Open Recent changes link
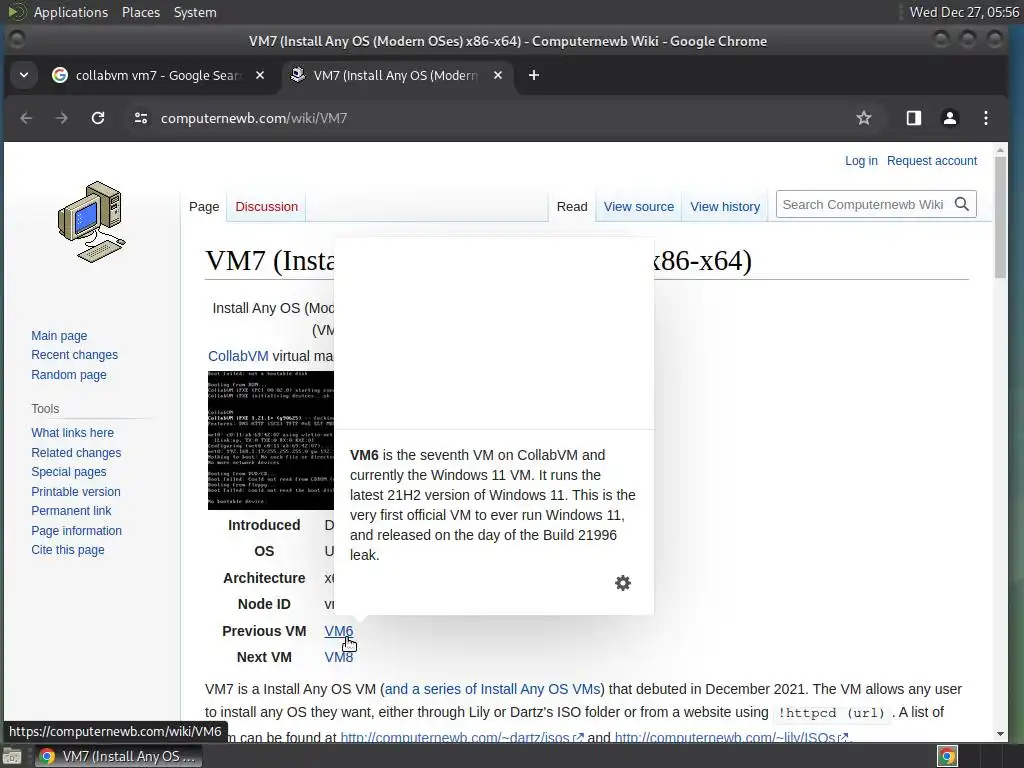1024x768 pixels. (74, 355)
